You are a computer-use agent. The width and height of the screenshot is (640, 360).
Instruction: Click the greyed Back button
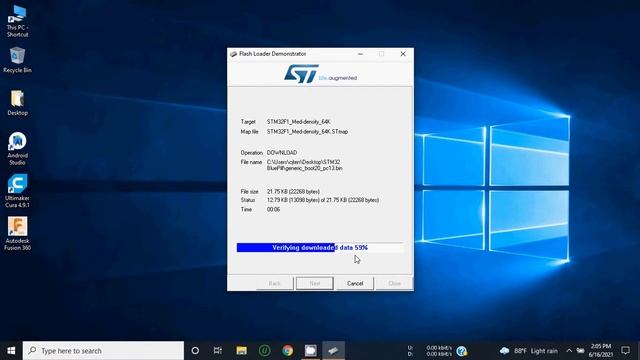275,283
